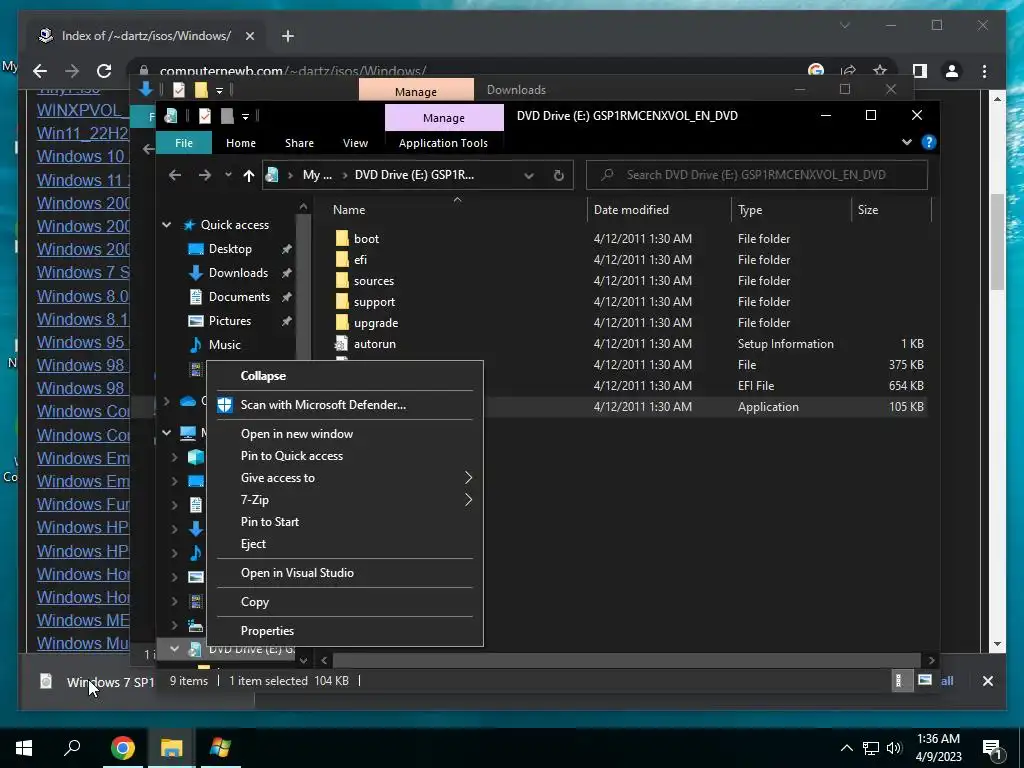The height and width of the screenshot is (768, 1024).
Task: Collapse the This PC tree node
Action: coord(167,432)
